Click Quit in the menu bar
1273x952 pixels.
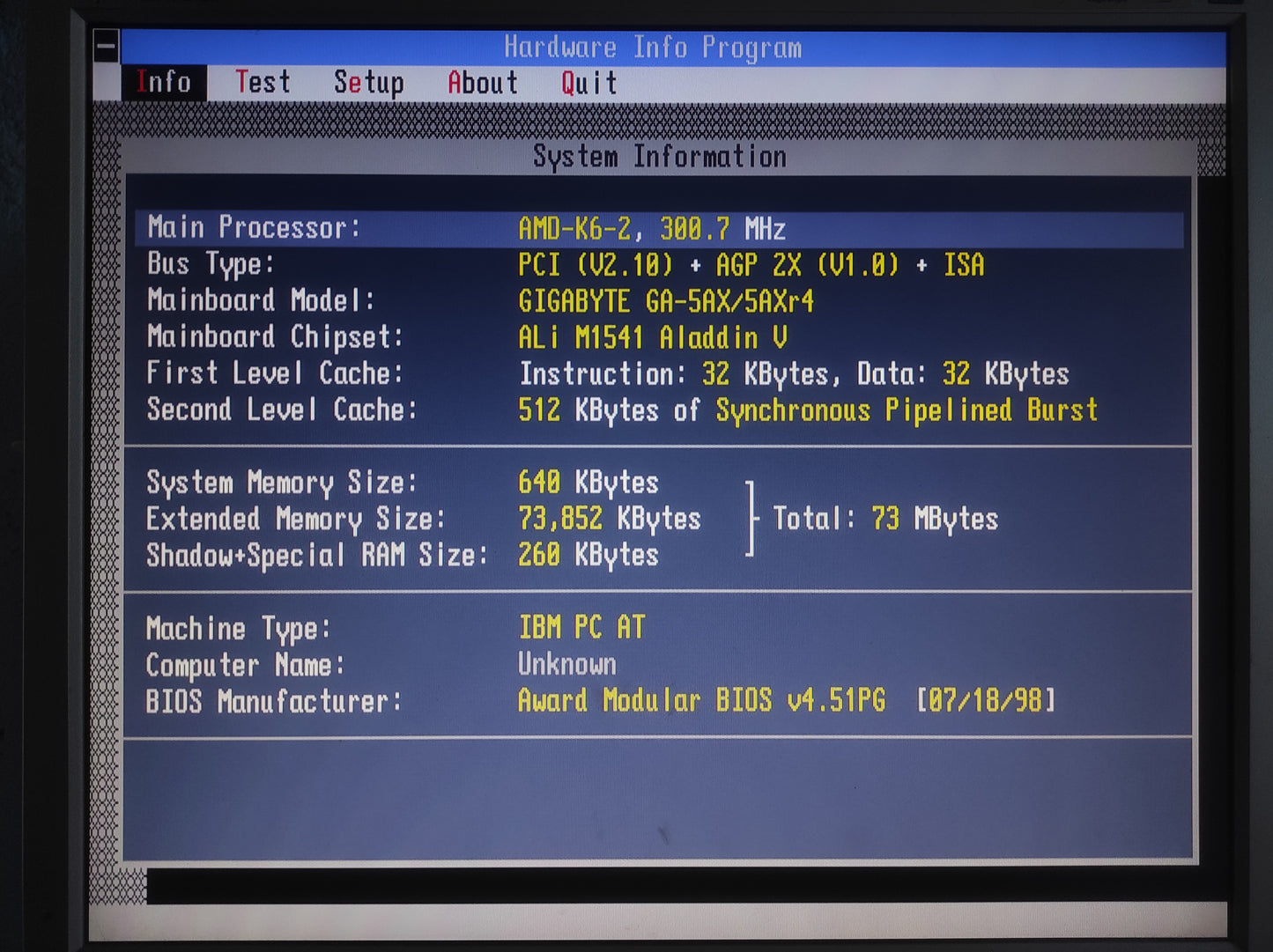[x=588, y=83]
